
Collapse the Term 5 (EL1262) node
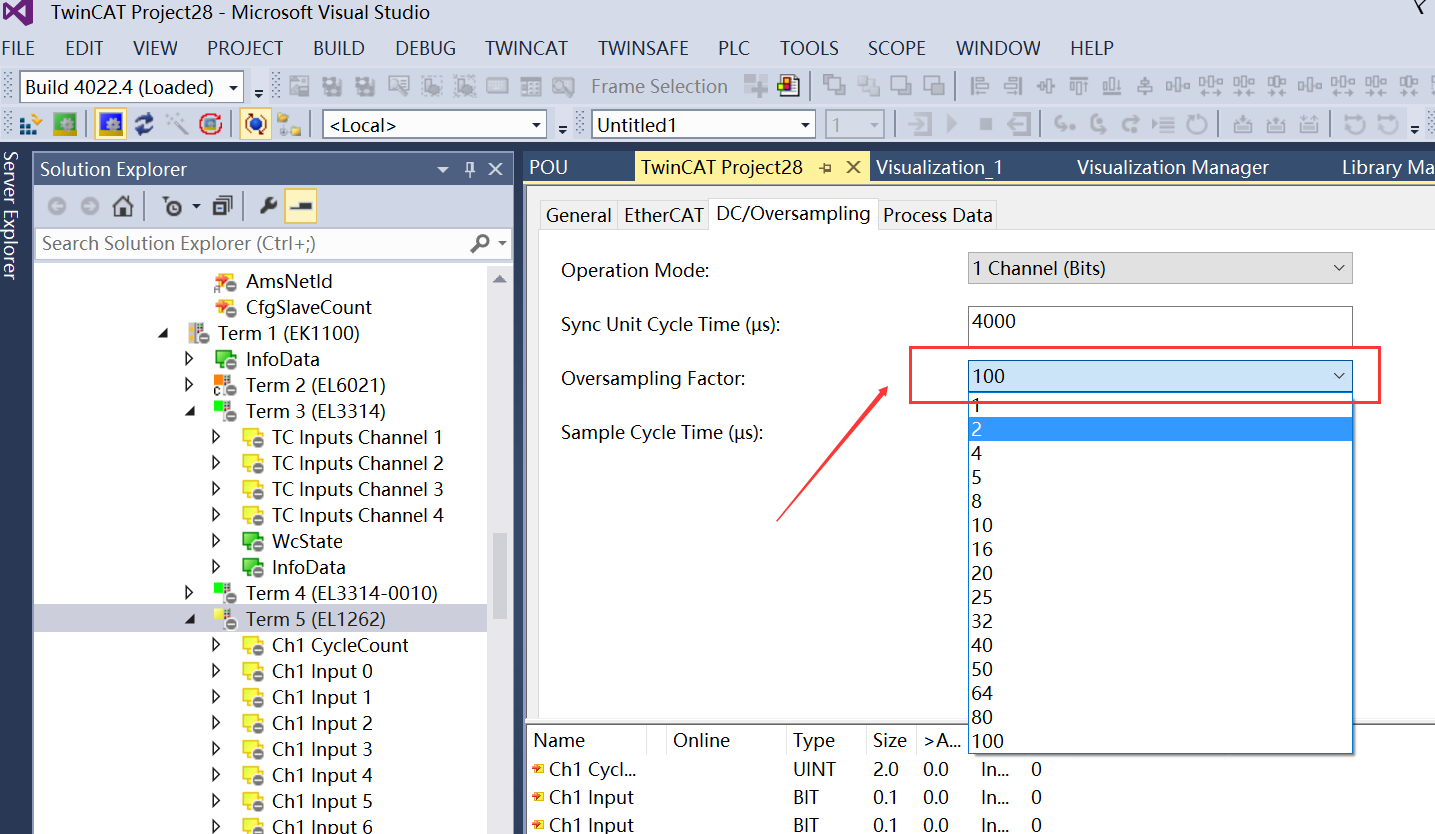pos(190,619)
